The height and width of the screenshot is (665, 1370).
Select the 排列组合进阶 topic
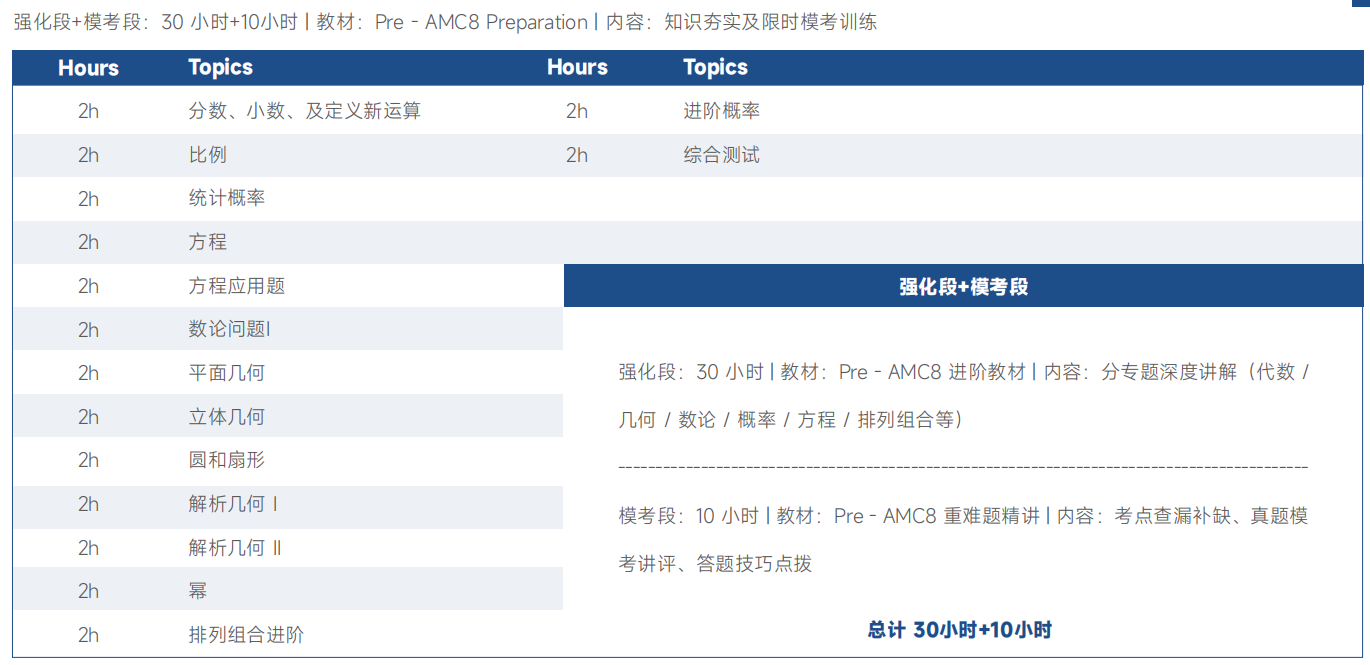point(246,635)
